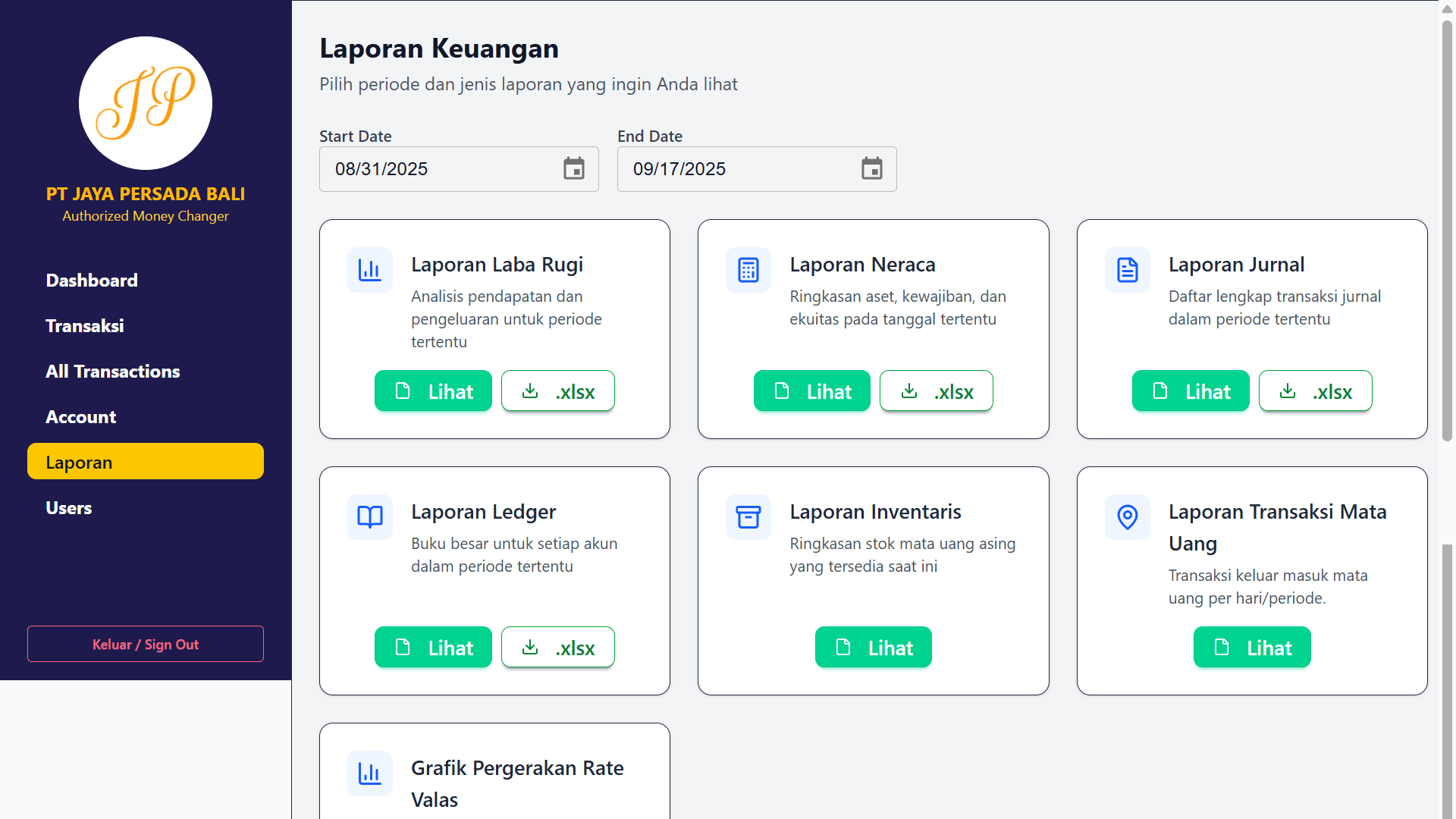The image size is (1456, 819).
Task: Go to All Transactions in the sidebar
Action: [x=113, y=372]
